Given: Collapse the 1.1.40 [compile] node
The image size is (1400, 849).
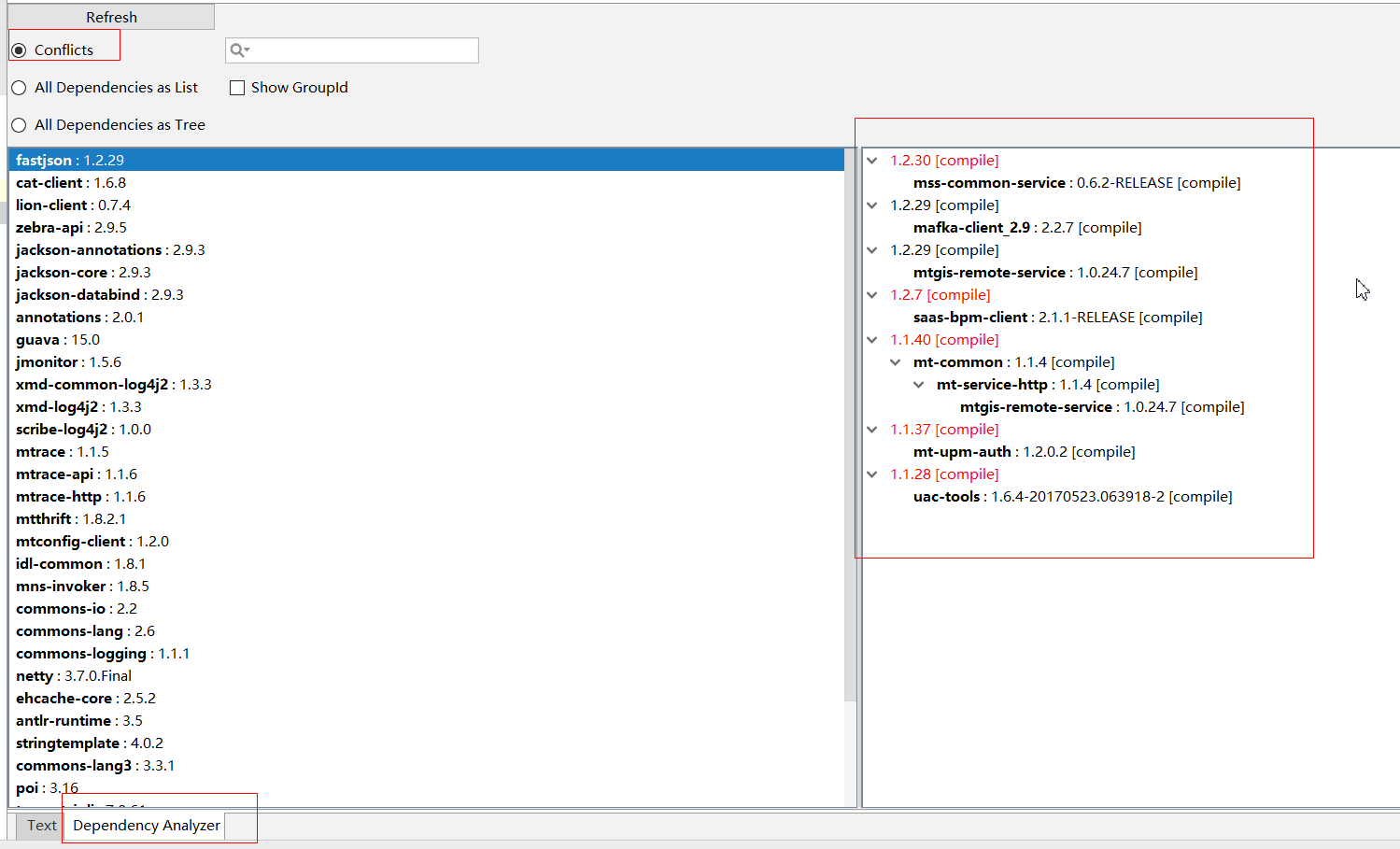Looking at the screenshot, I should point(872,340).
